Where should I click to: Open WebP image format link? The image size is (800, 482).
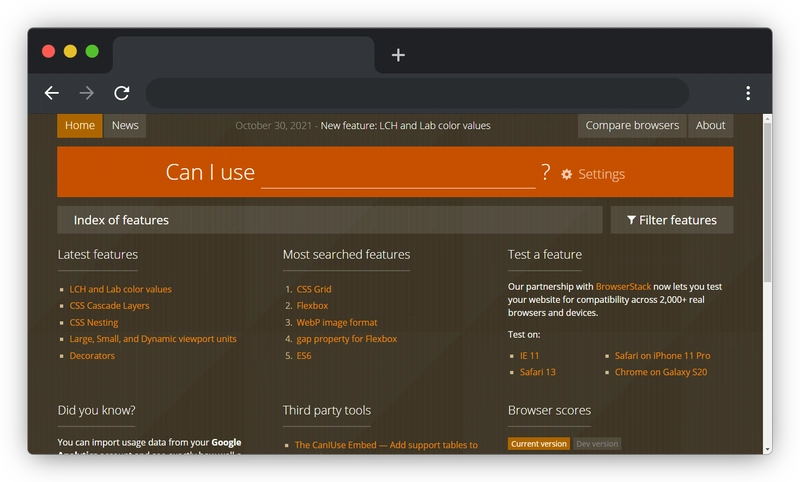point(337,322)
